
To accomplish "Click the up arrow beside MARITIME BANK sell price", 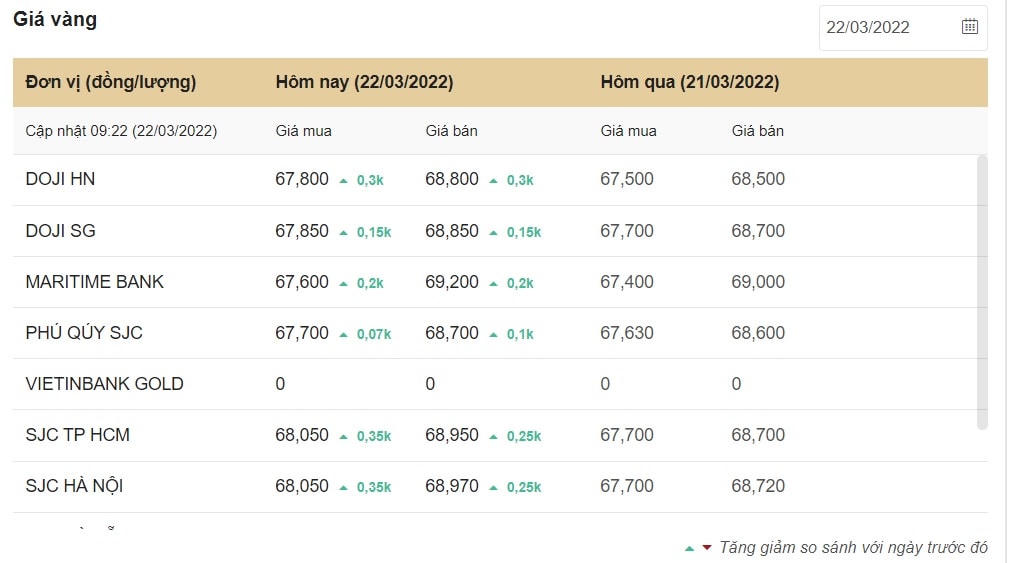I will pos(493,284).
